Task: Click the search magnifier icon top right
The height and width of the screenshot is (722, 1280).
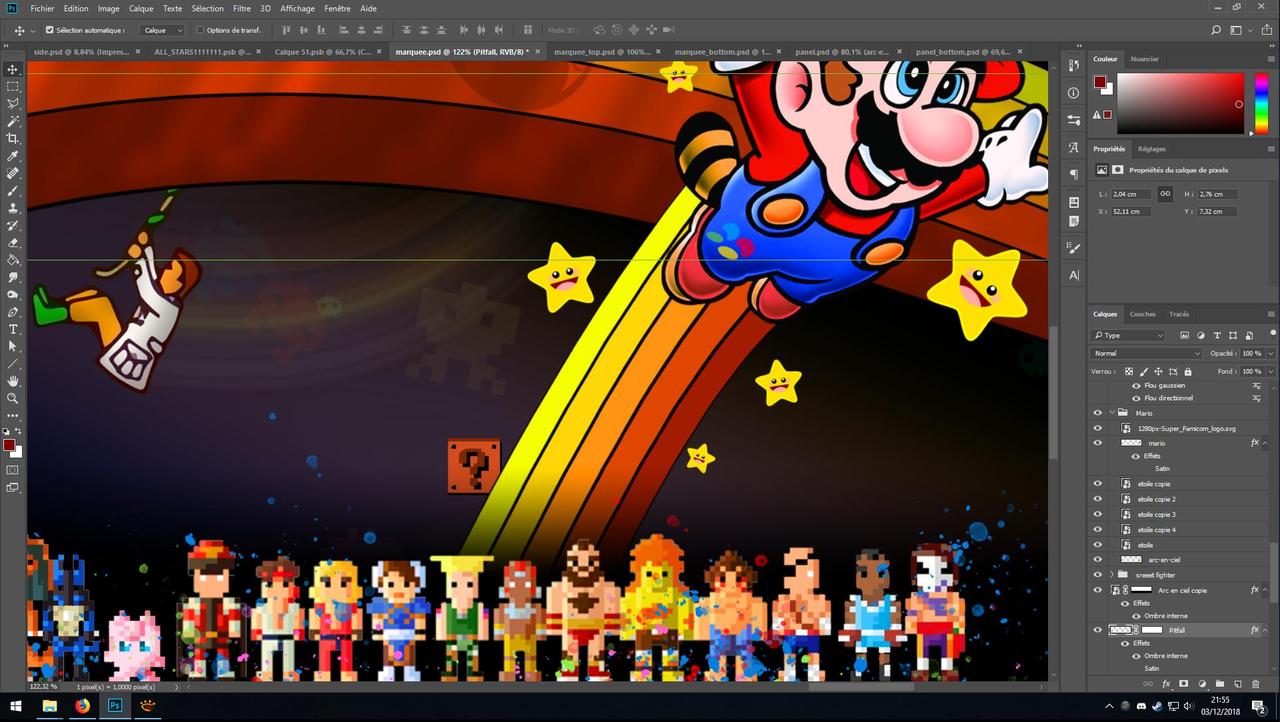Action: coord(1216,31)
